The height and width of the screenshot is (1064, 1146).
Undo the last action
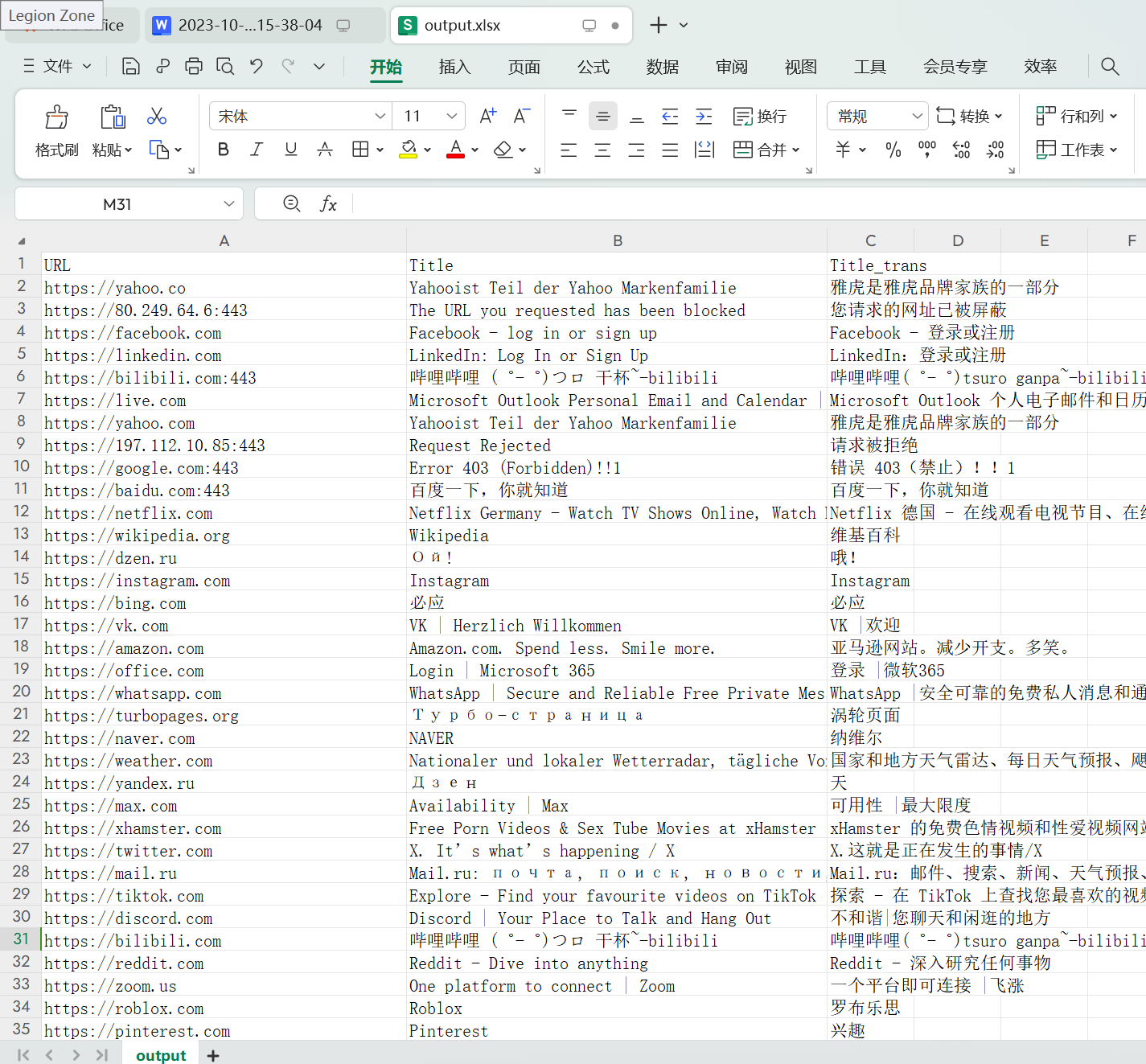coord(256,67)
